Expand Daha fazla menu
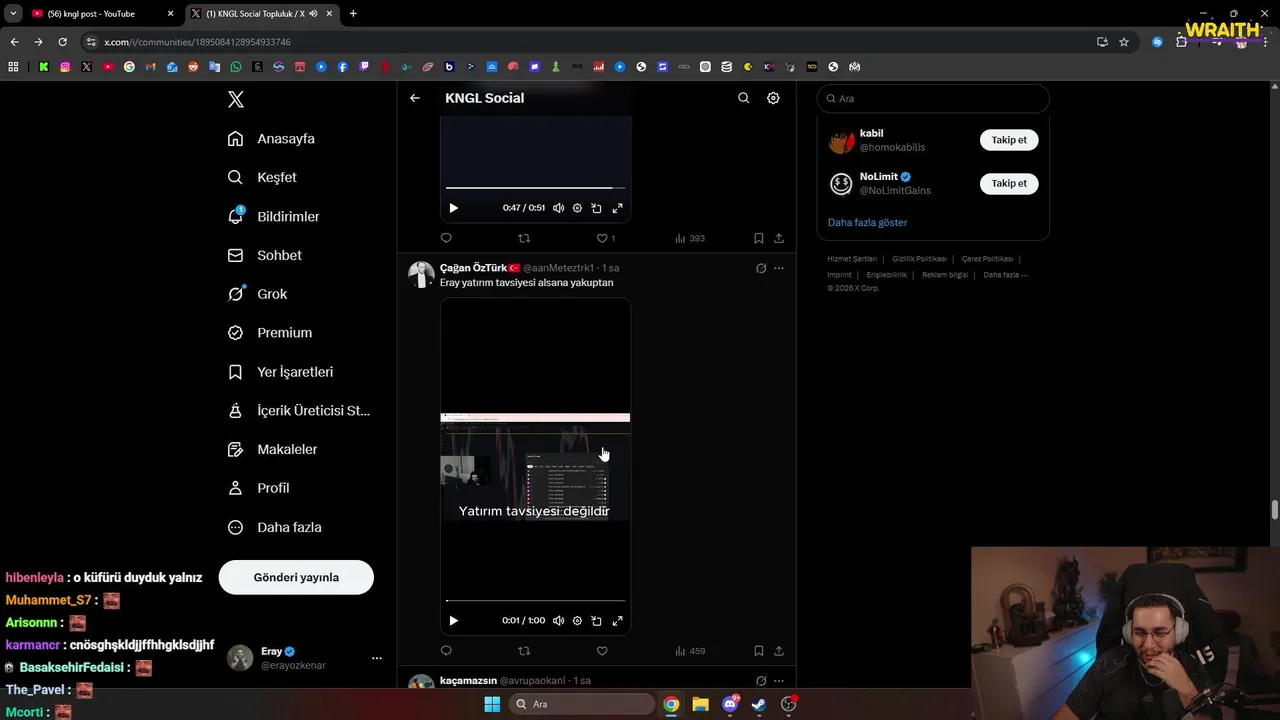The image size is (1280, 720). point(274,527)
